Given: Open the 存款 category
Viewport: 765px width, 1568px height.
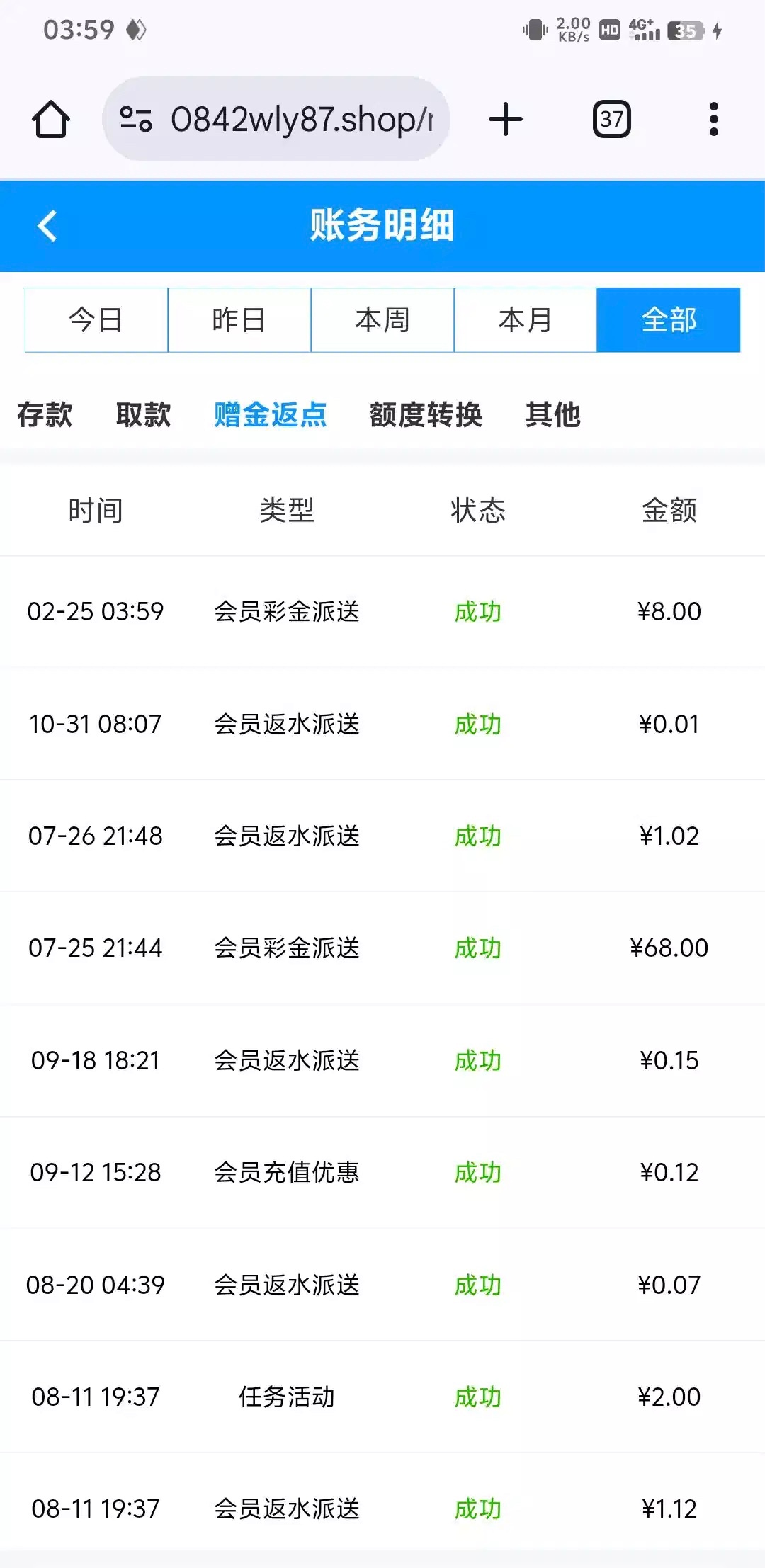Looking at the screenshot, I should coord(45,414).
